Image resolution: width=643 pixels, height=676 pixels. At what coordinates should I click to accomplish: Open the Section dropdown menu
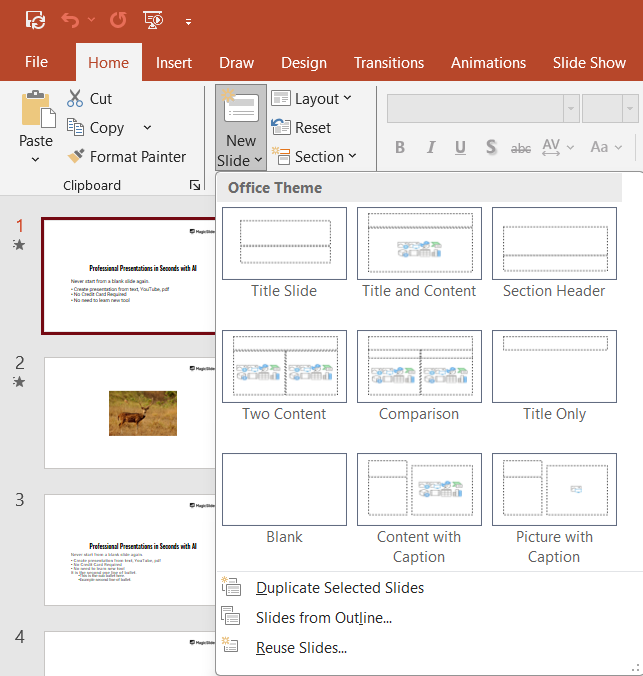313,157
